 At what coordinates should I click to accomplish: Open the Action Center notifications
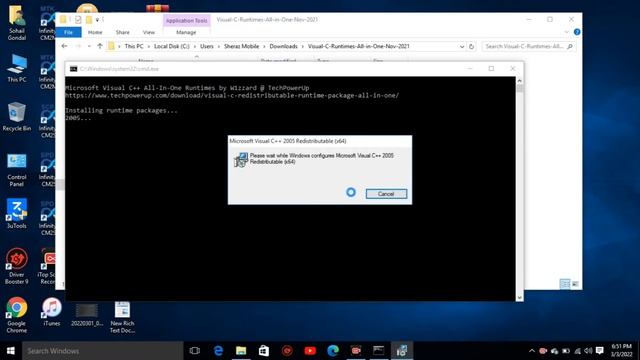pos(600,351)
